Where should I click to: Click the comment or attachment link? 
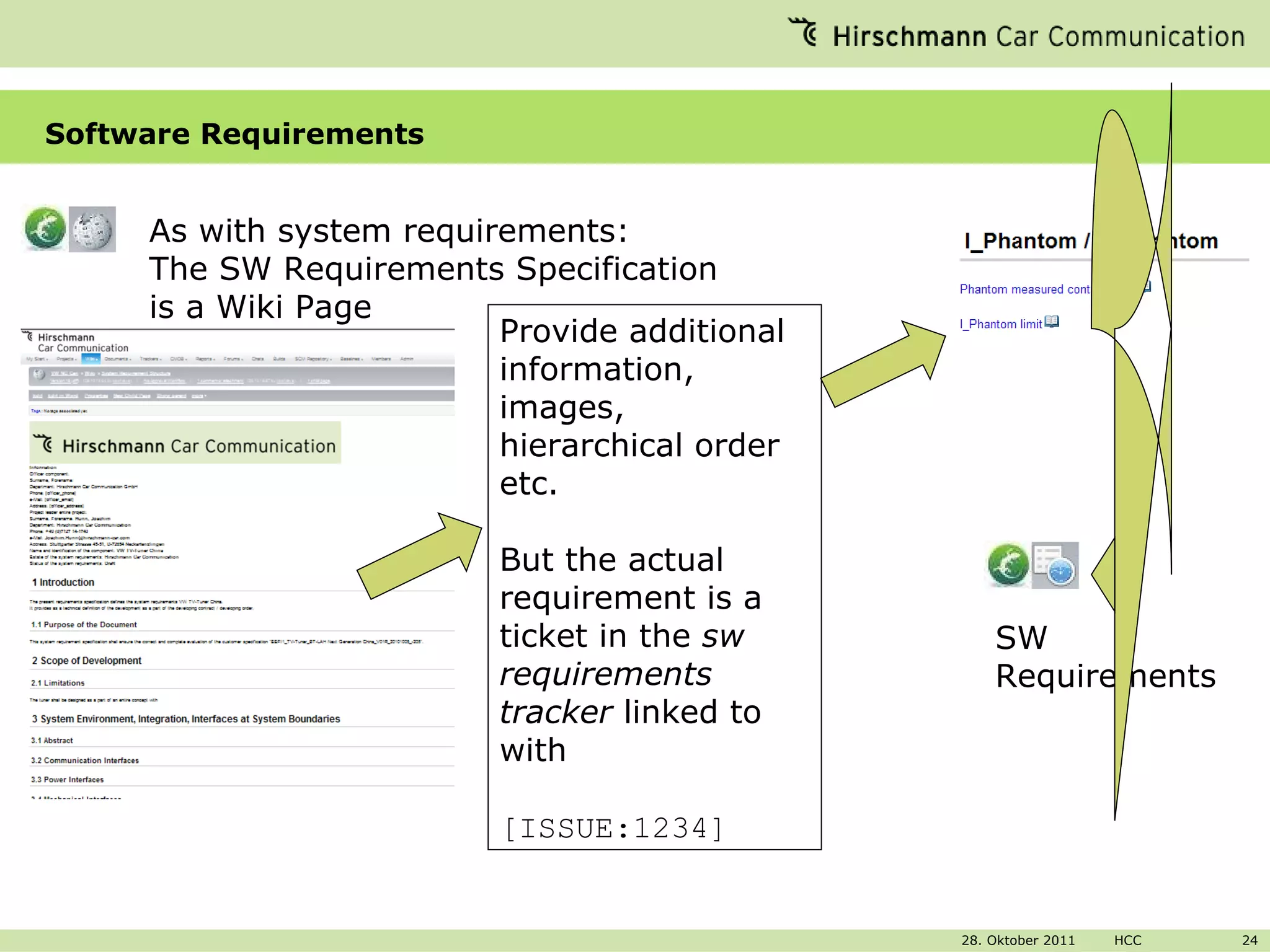coord(220,381)
